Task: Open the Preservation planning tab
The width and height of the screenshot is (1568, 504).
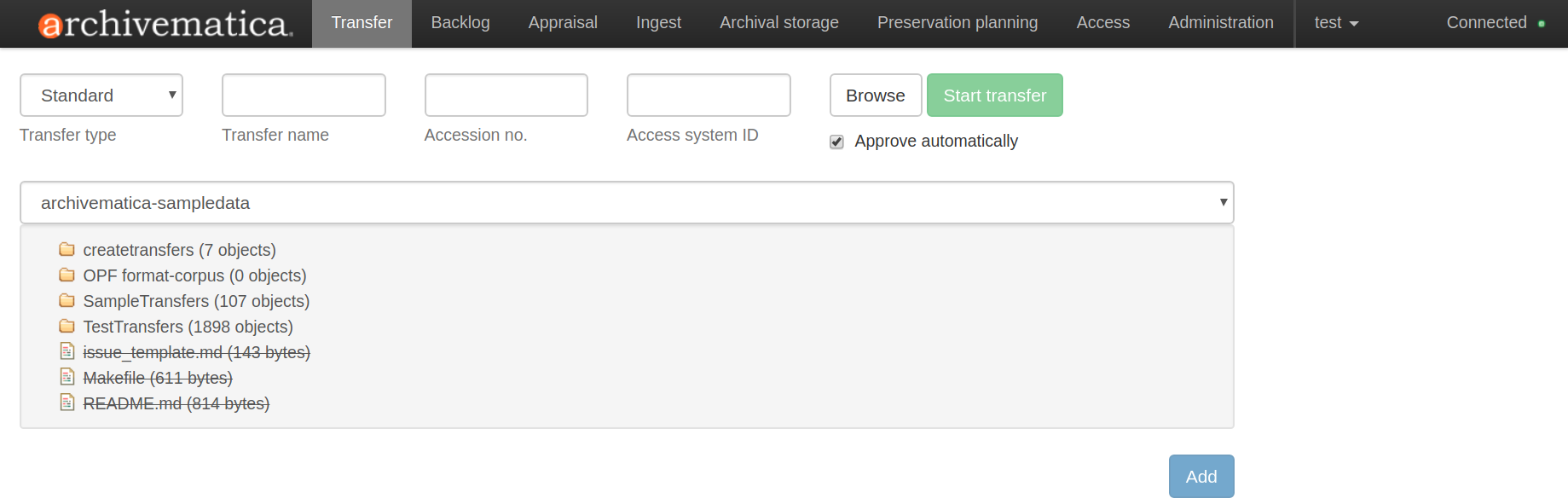Action: [x=958, y=23]
